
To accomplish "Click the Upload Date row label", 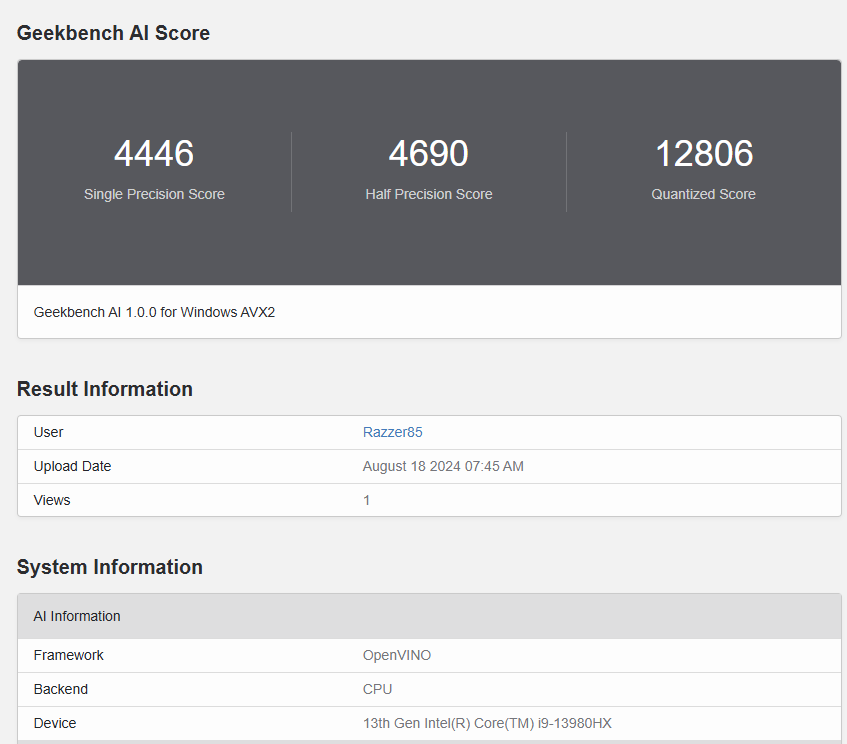I will pos(72,466).
